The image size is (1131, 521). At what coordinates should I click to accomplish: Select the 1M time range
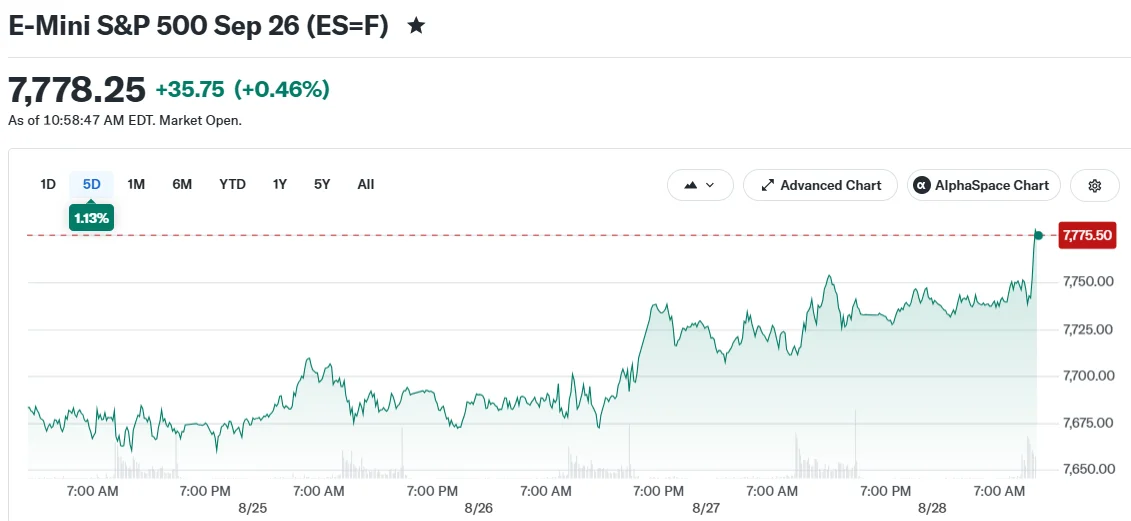(136, 184)
